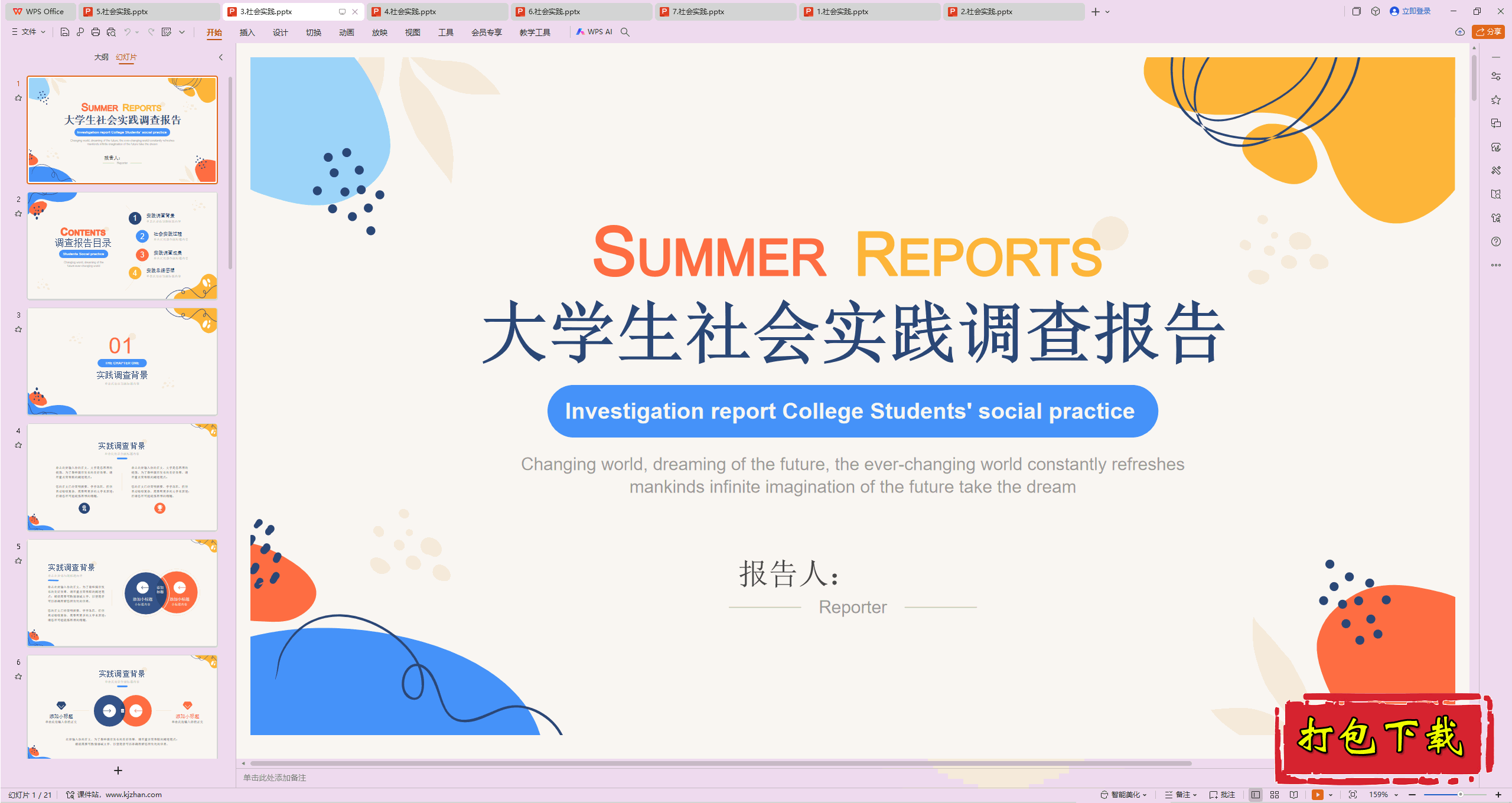This screenshot has width=1512, height=803.
Task: Click the Save icon in quick toolbar
Action: click(x=65, y=32)
